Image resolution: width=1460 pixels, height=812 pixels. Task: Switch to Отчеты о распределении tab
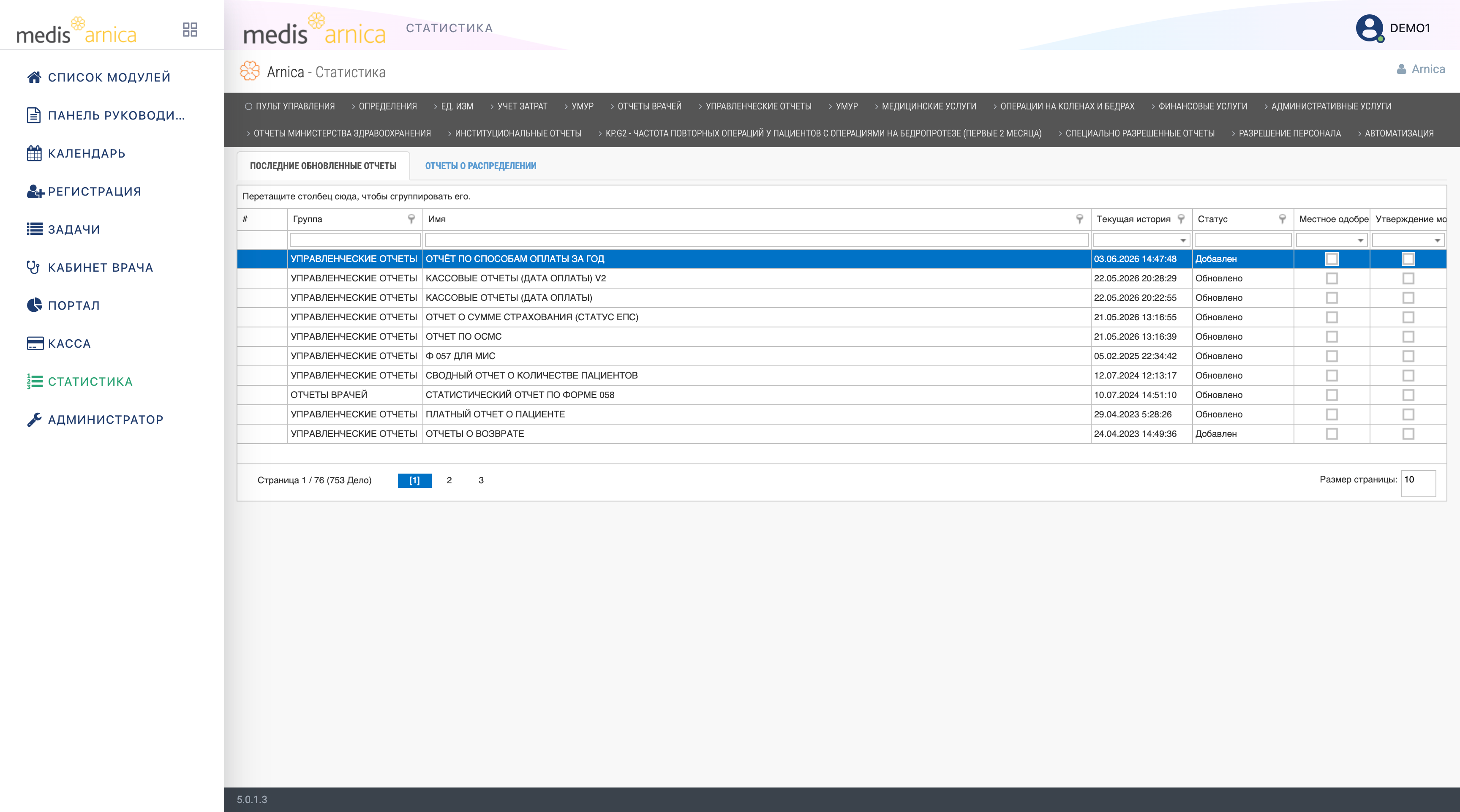coord(481,166)
